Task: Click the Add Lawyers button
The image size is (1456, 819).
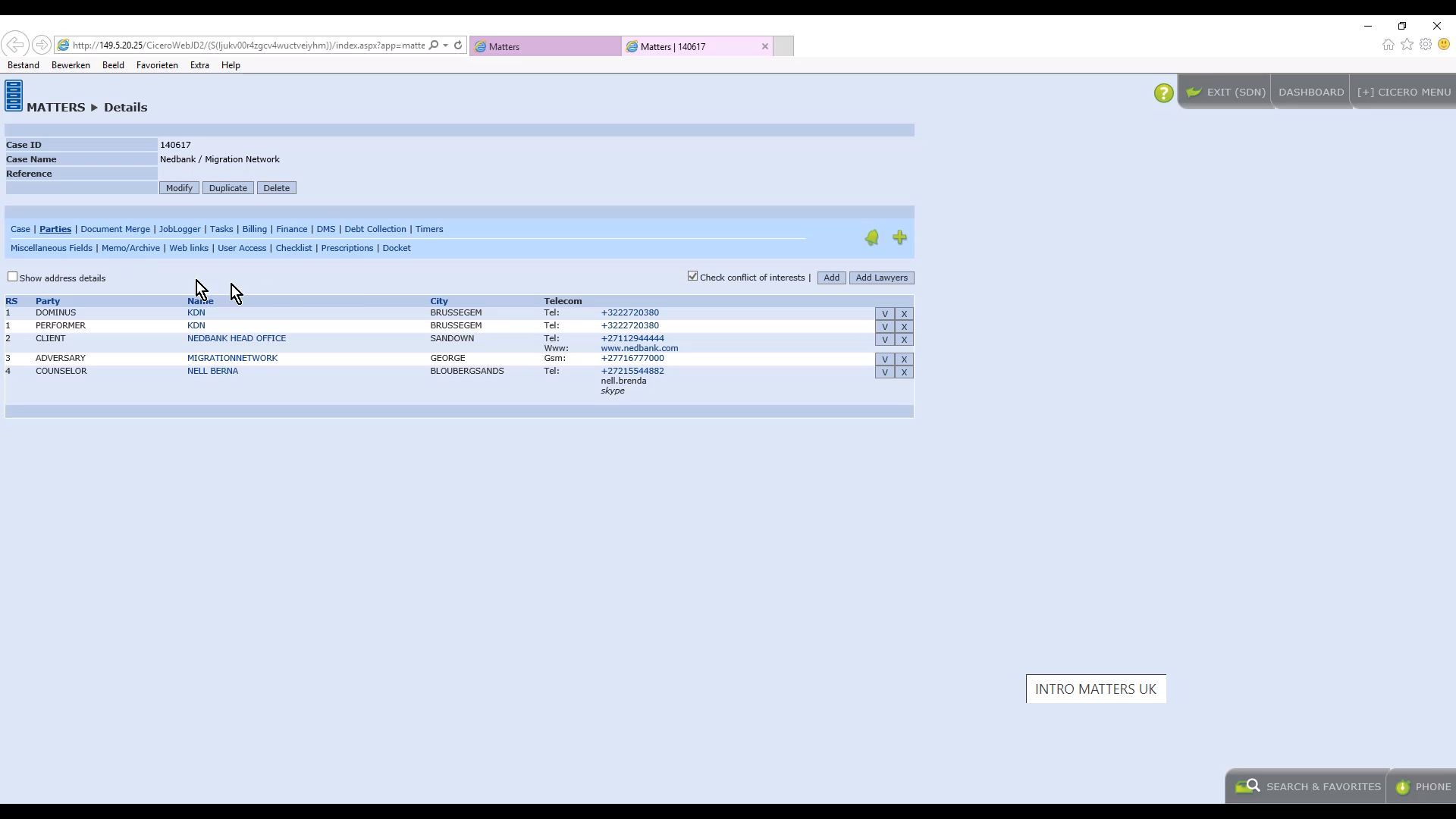Action: pyautogui.click(x=881, y=278)
